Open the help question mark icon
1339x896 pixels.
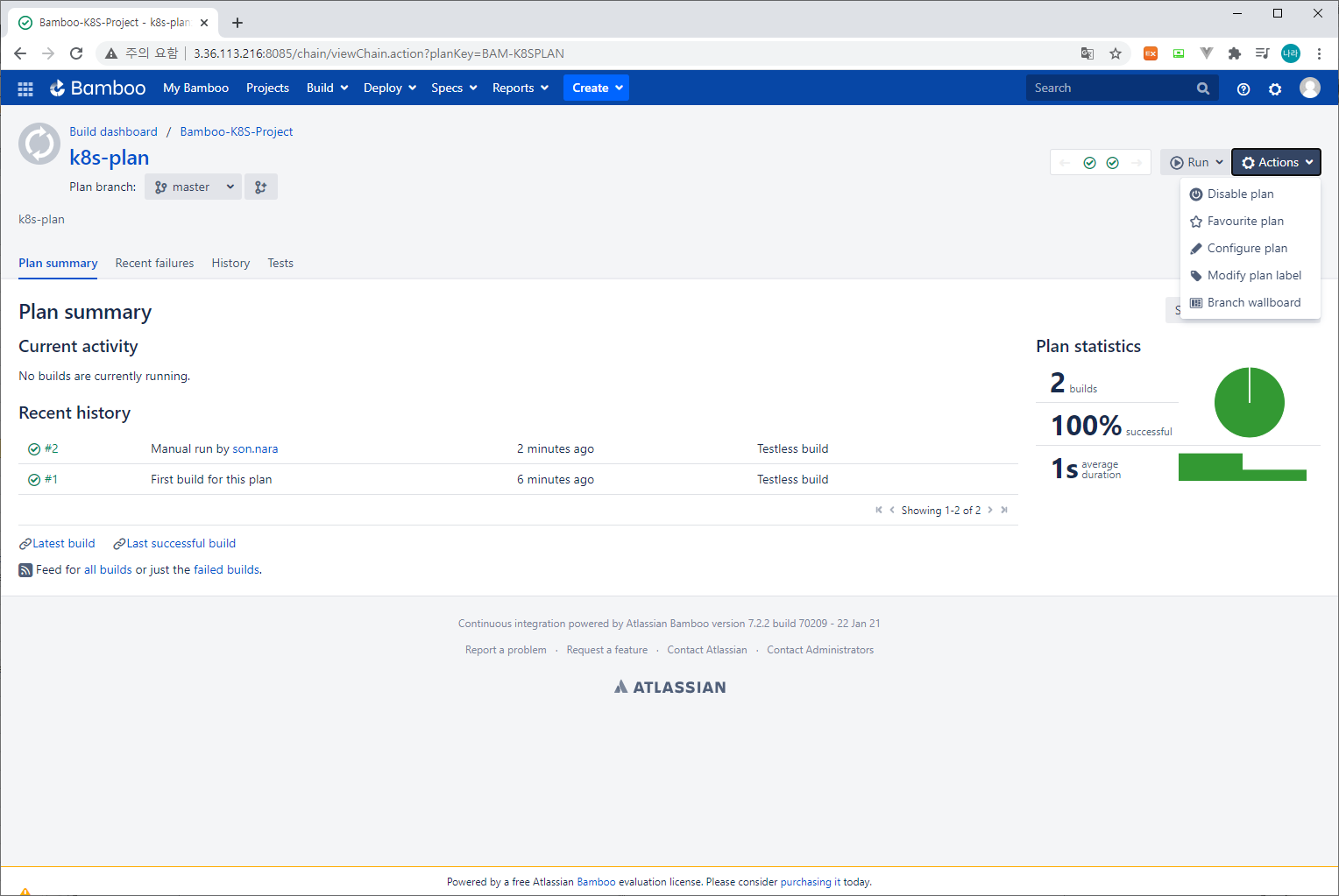[1243, 88]
